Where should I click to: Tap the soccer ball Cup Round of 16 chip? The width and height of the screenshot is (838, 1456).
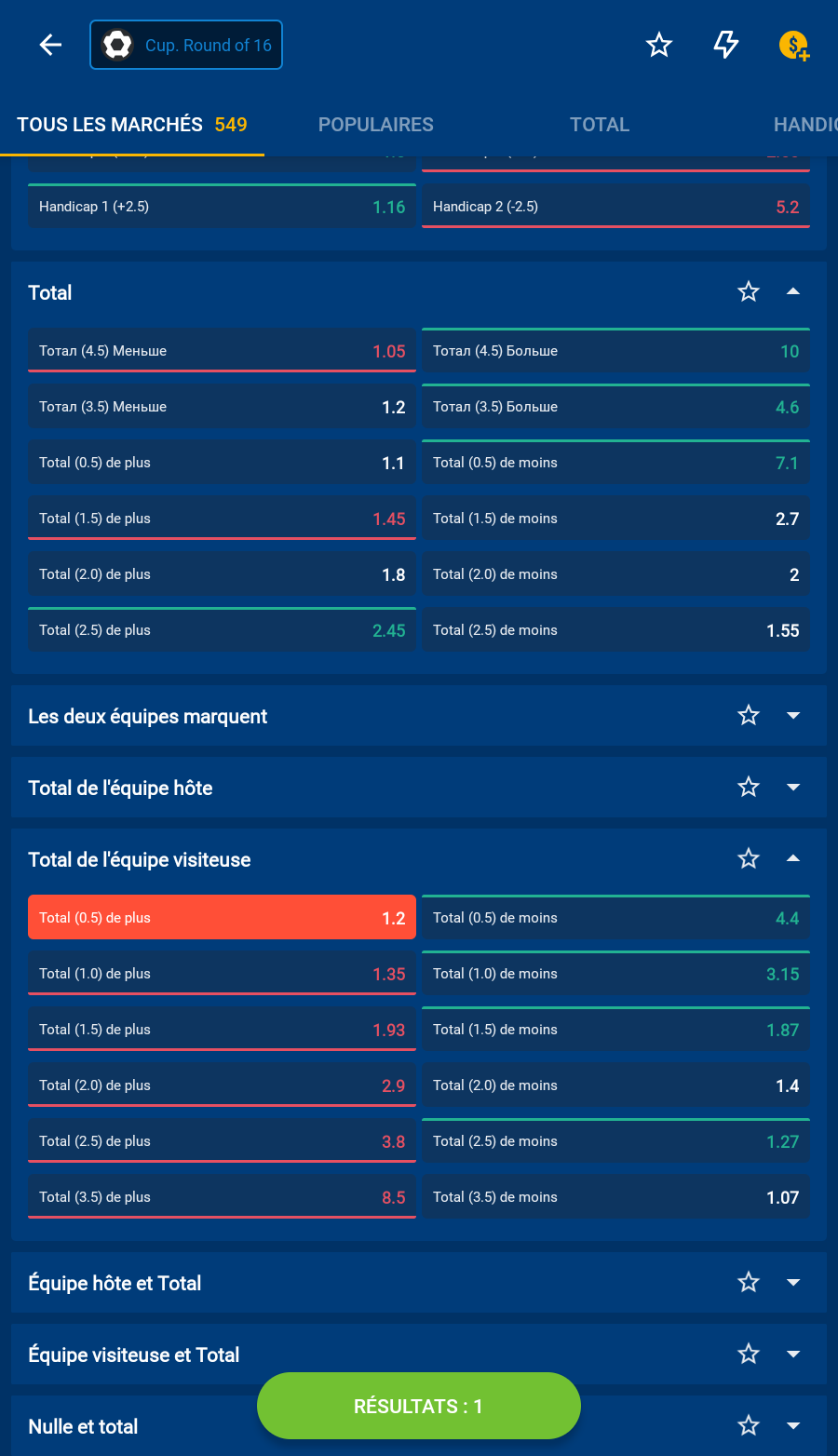tap(186, 45)
